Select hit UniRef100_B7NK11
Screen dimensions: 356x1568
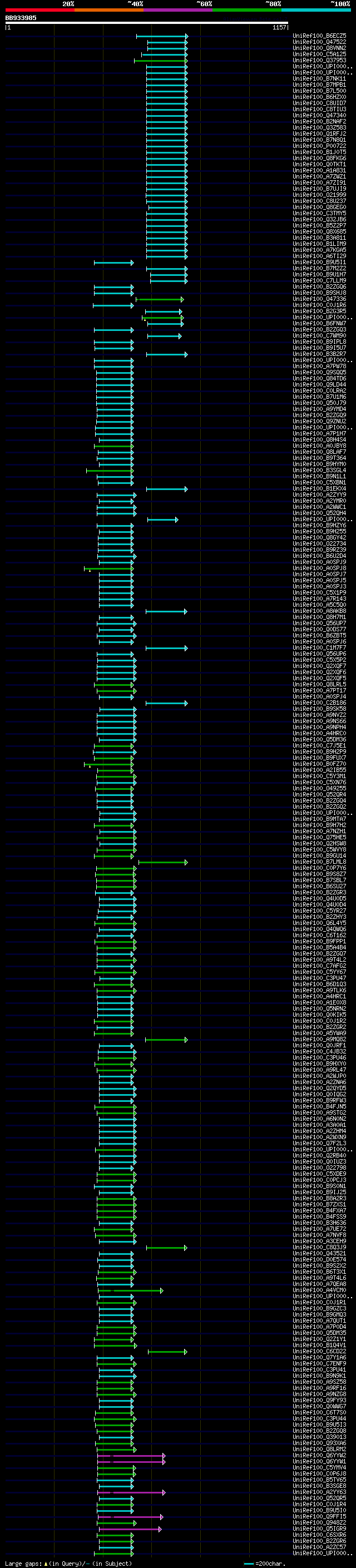[x=319, y=78]
